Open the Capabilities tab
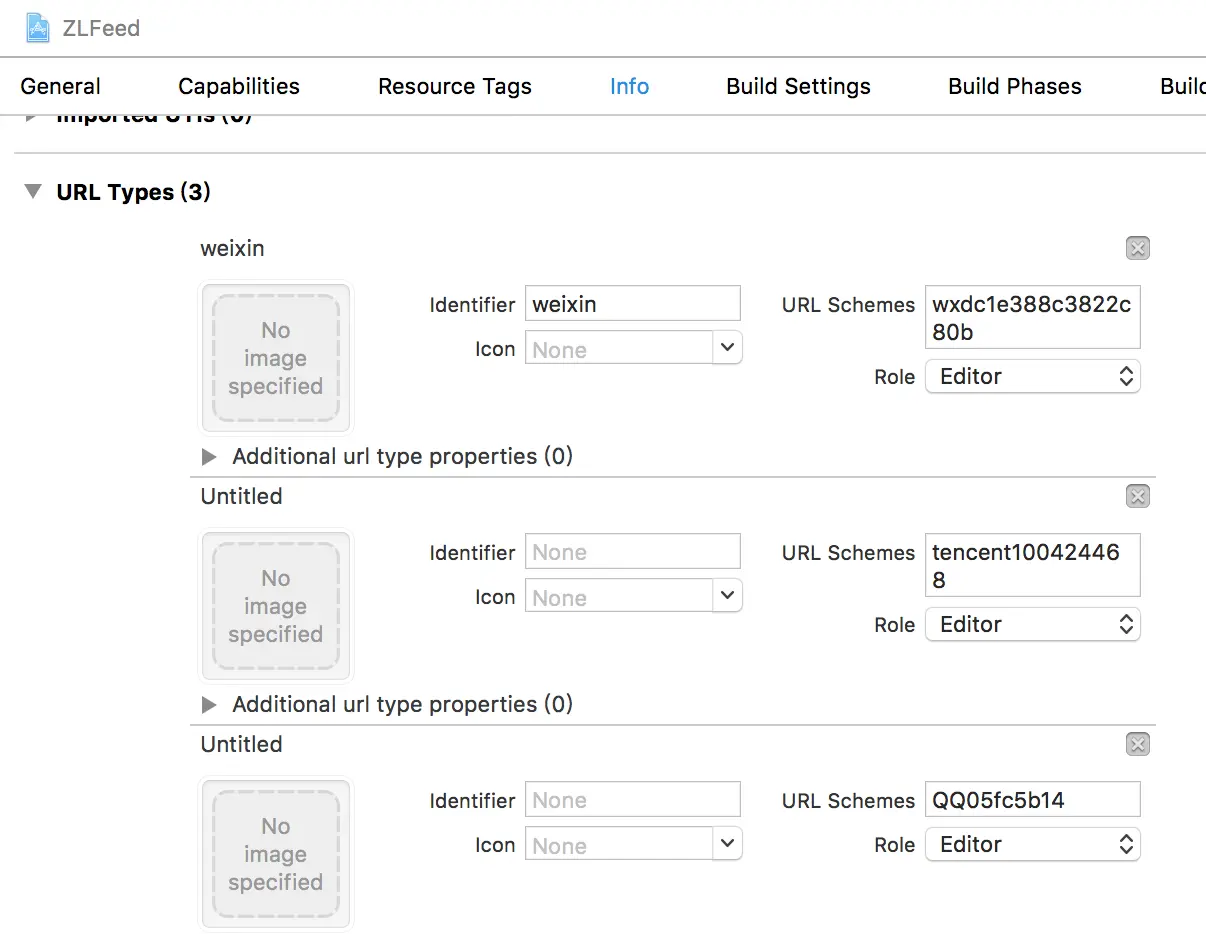 239,86
